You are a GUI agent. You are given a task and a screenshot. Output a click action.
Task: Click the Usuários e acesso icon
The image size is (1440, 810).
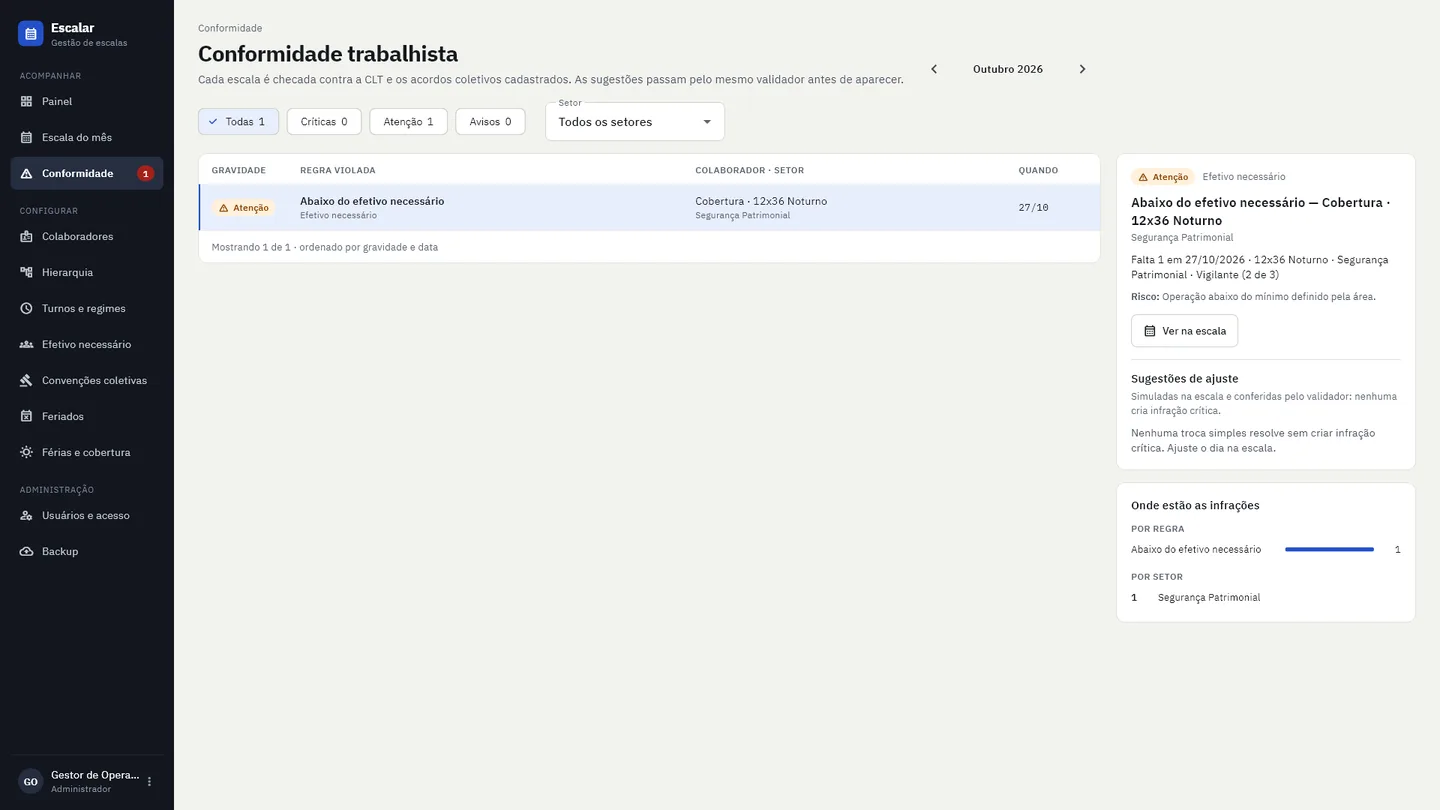pyautogui.click(x=26, y=515)
